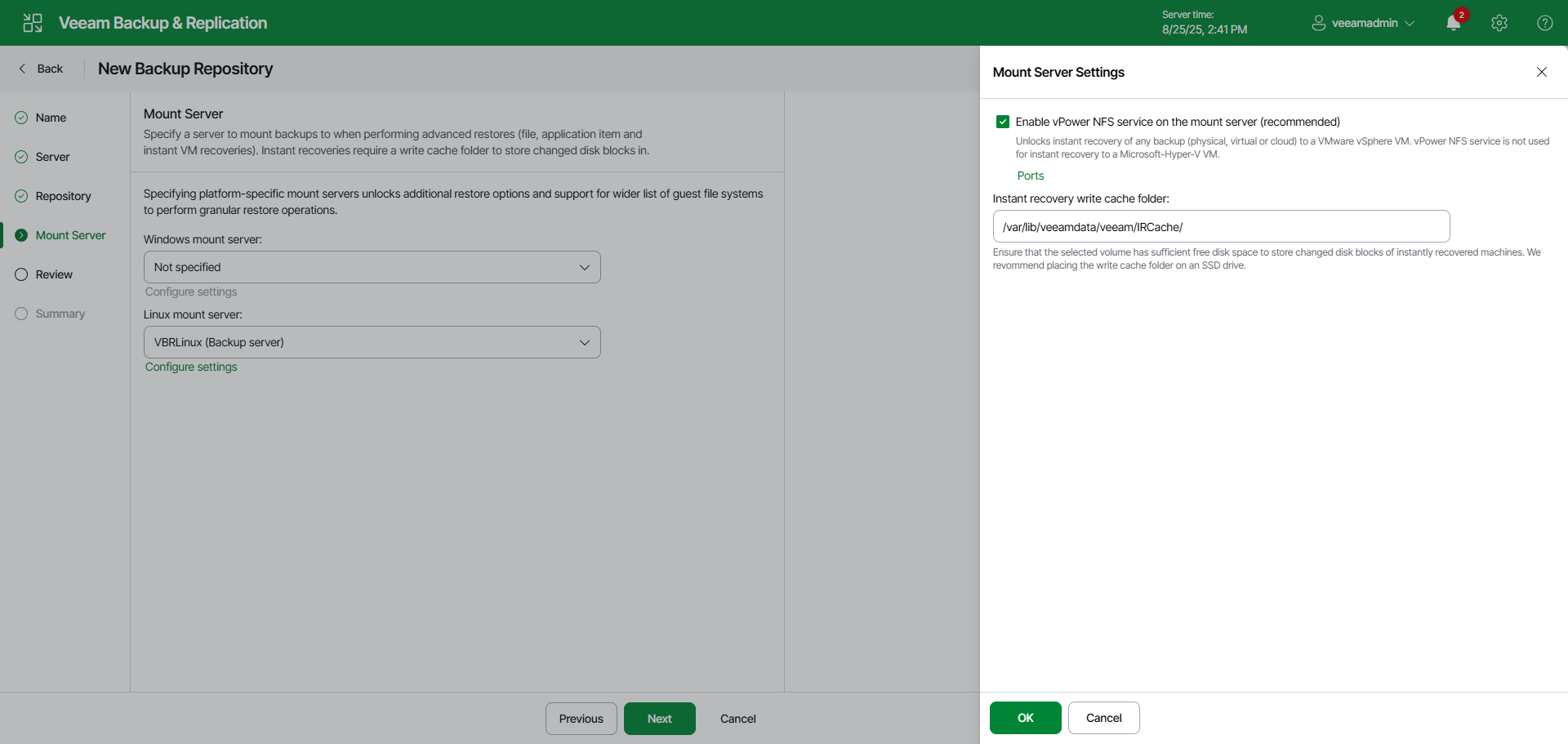Click the instant recovery write cache folder field
The image size is (1568, 744).
[1222, 226]
